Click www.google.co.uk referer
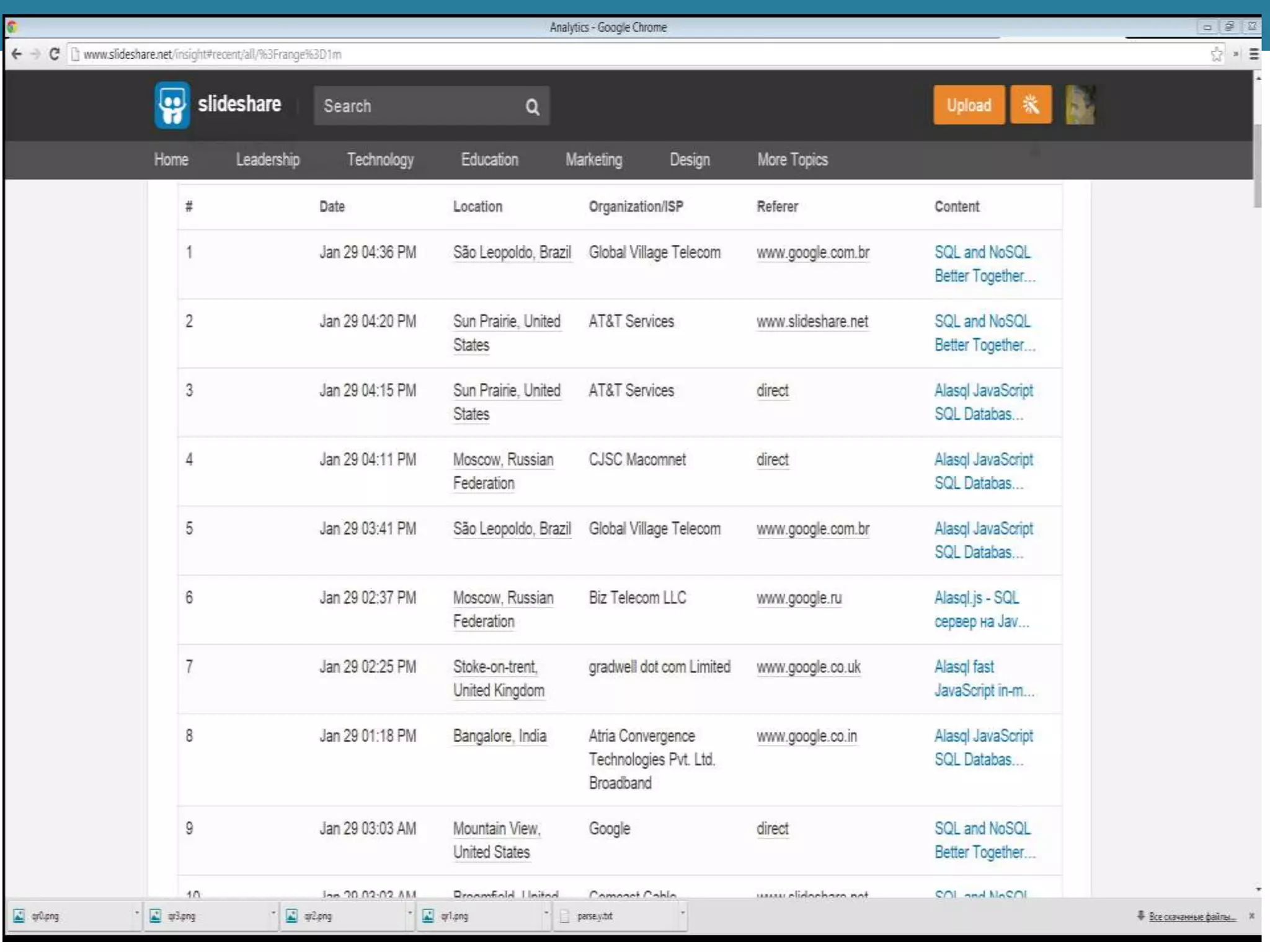The width and height of the screenshot is (1270, 952). 809,667
